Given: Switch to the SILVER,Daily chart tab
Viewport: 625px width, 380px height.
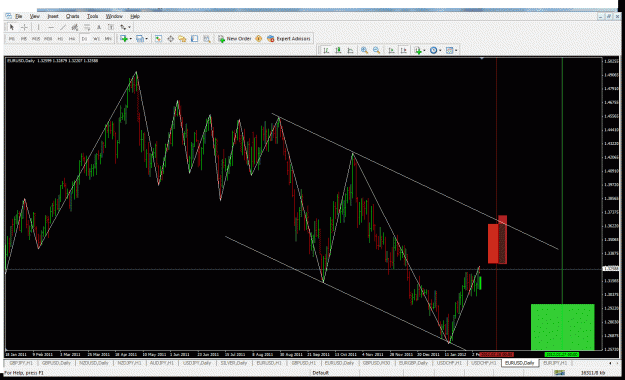Looking at the screenshot, I should point(234,363).
